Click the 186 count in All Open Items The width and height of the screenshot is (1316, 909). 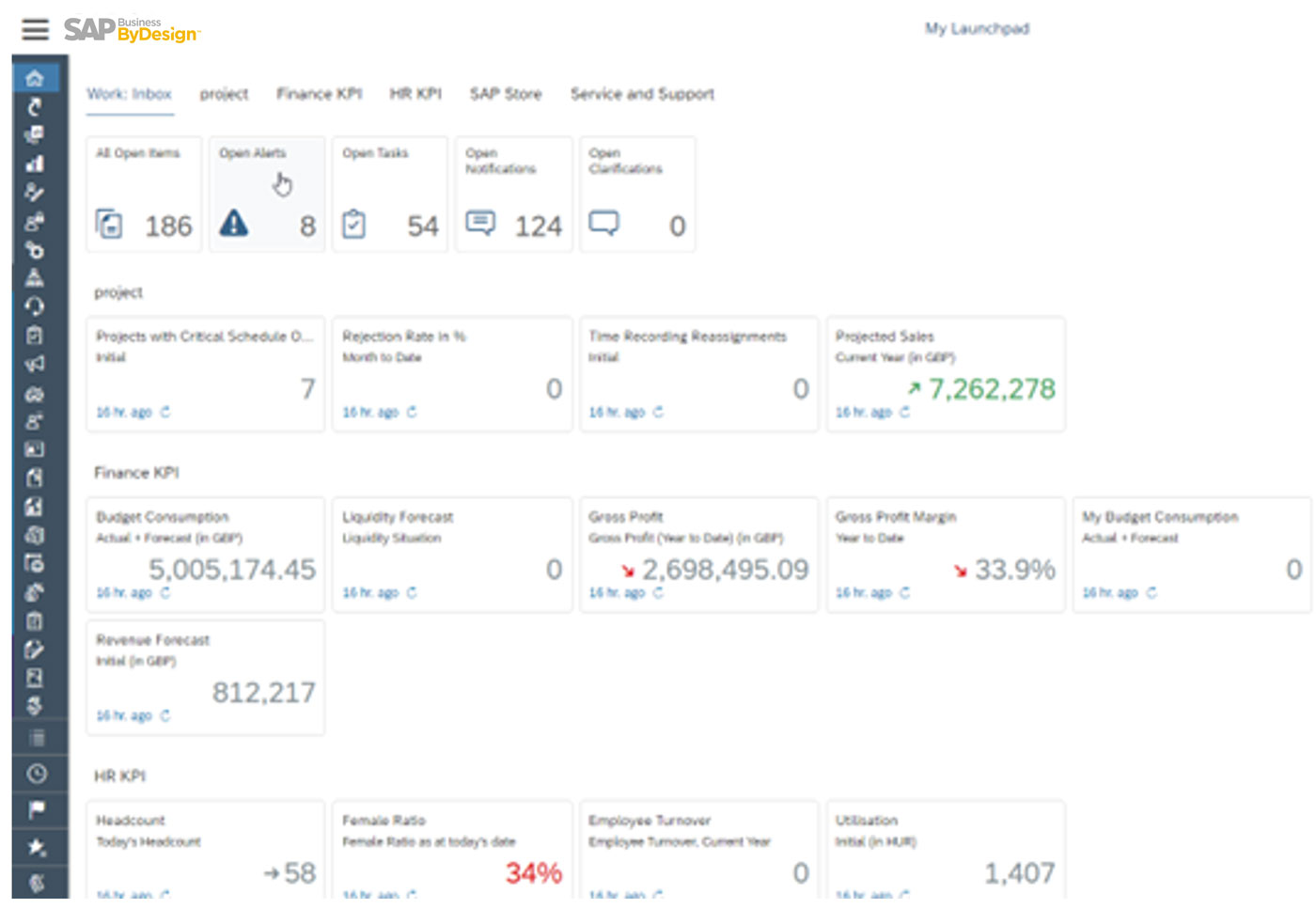[x=168, y=226]
